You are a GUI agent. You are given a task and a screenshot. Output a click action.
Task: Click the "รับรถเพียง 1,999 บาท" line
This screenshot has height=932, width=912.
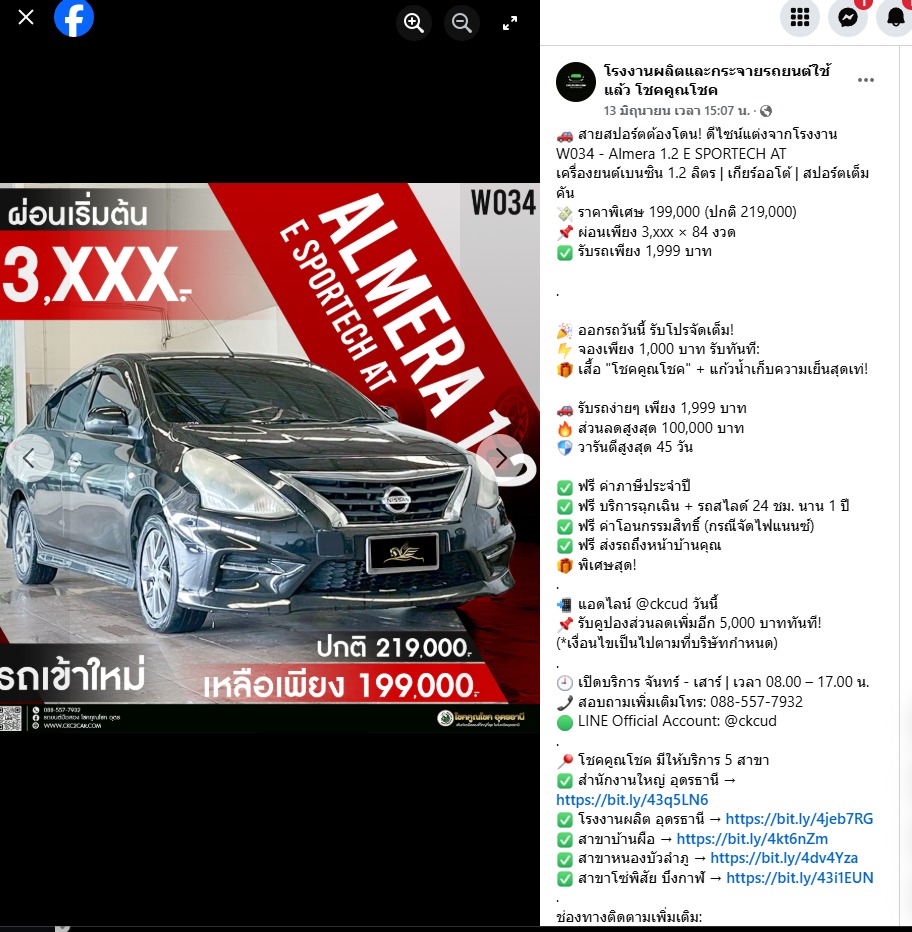[x=634, y=251]
